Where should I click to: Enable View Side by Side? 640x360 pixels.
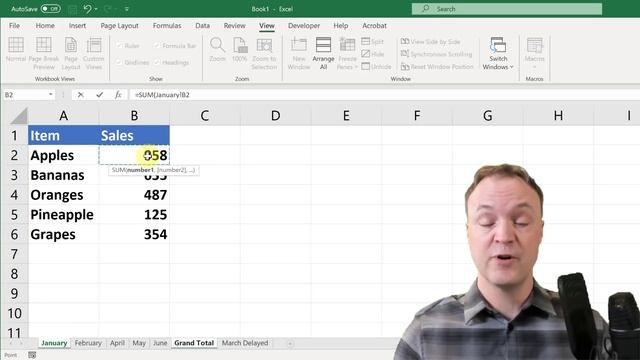click(431, 42)
